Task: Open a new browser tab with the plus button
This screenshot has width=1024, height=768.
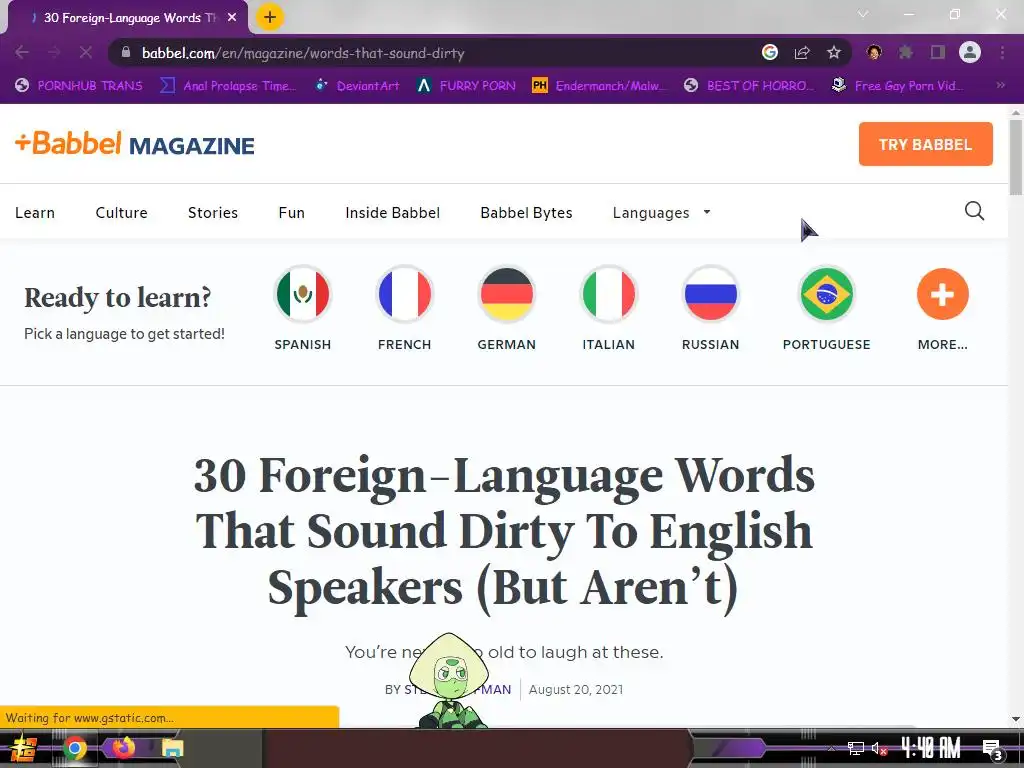Action: [270, 17]
